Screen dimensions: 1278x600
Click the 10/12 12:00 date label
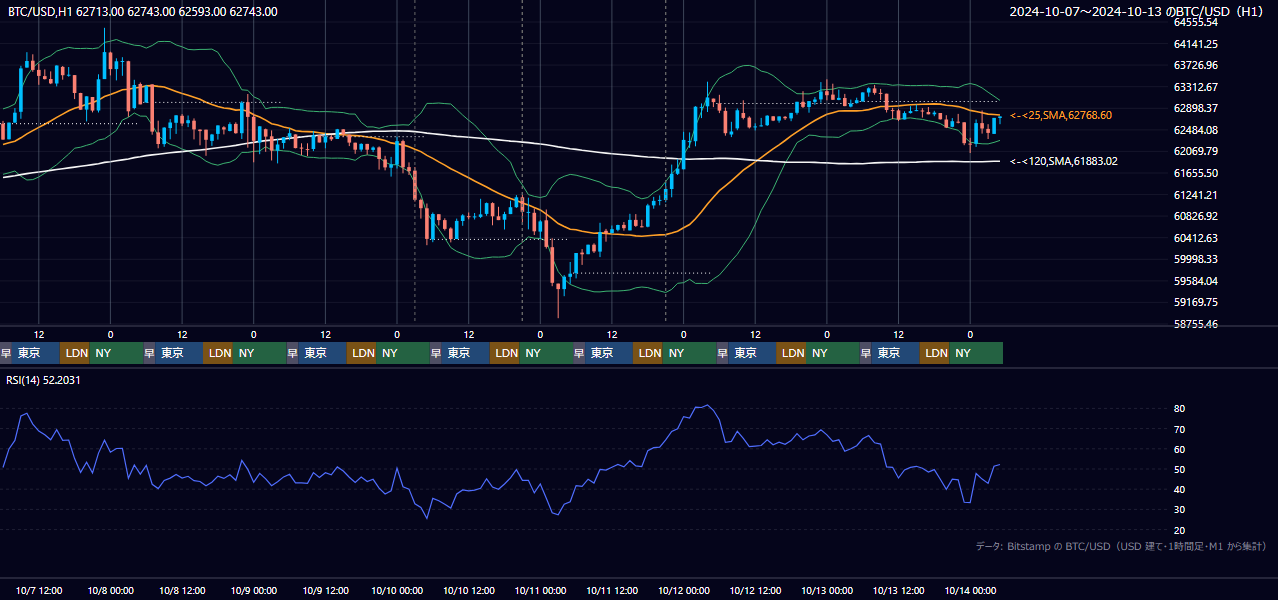755,590
